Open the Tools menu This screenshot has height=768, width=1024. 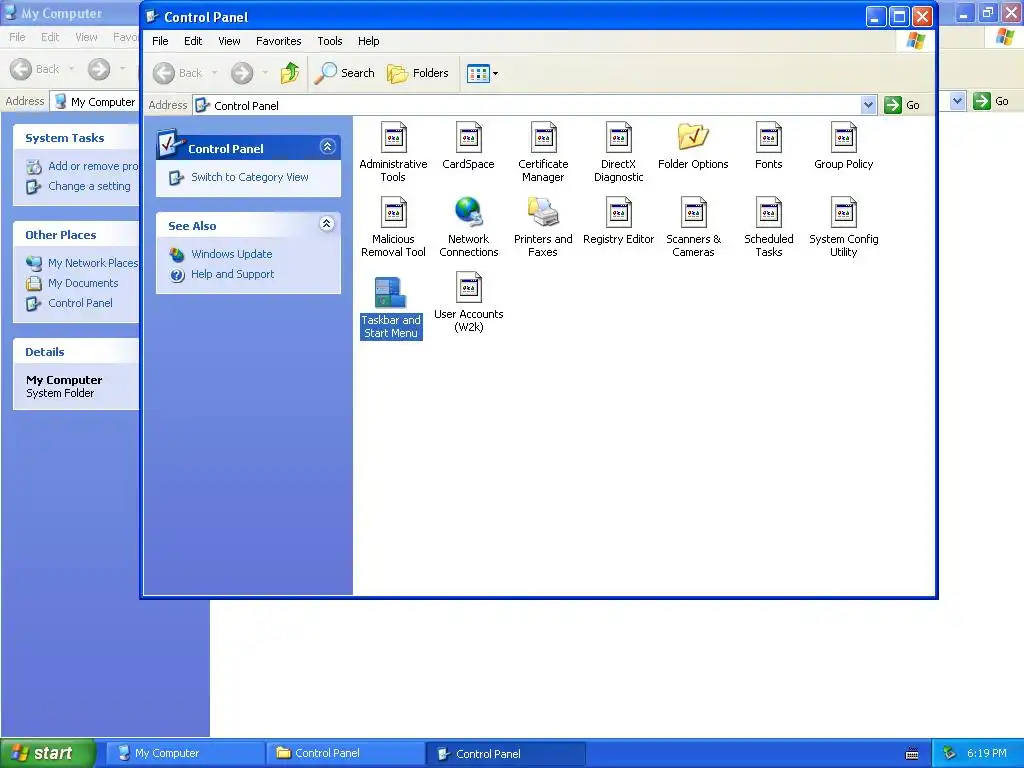coord(330,41)
